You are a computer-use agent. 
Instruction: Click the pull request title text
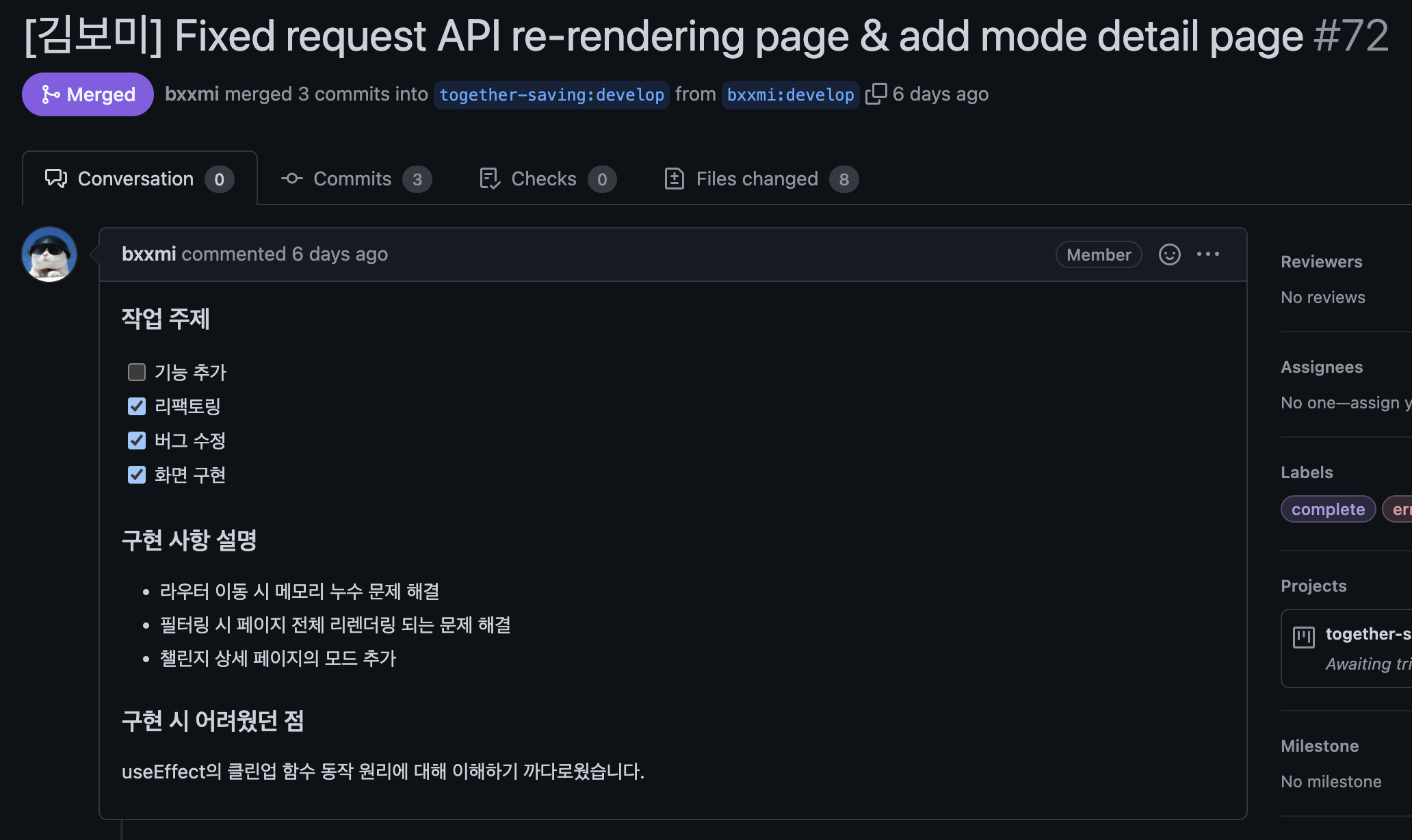(x=738, y=36)
